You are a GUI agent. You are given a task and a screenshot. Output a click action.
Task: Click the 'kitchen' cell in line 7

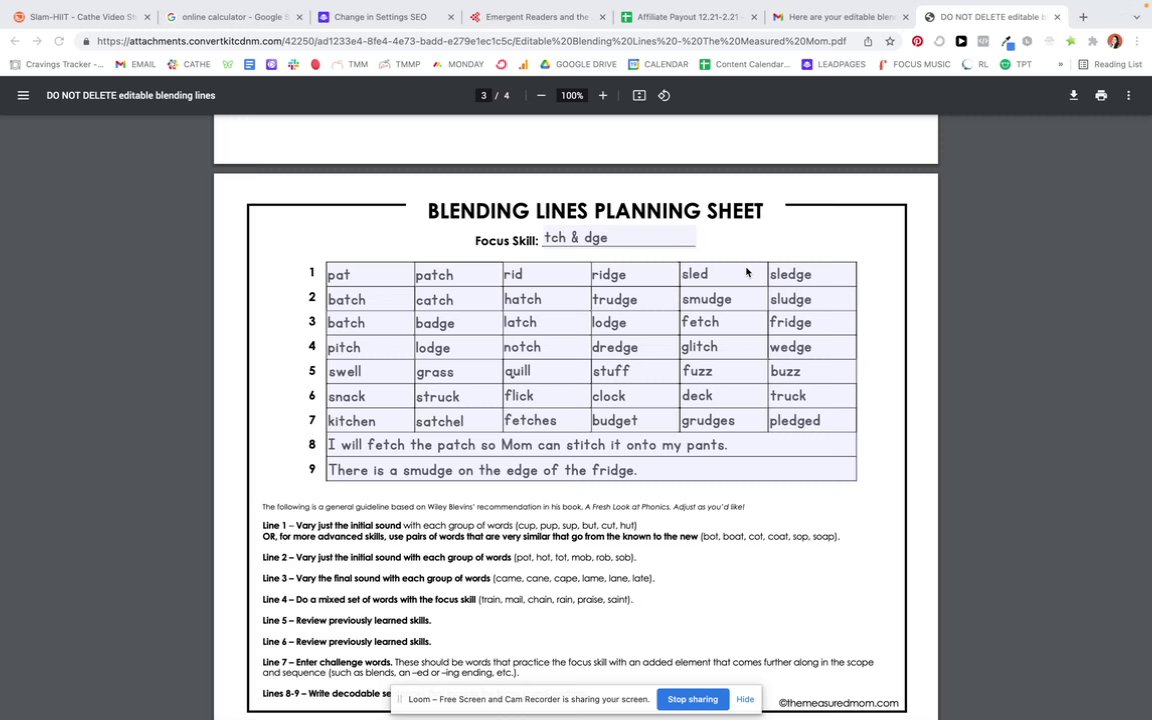coord(370,420)
